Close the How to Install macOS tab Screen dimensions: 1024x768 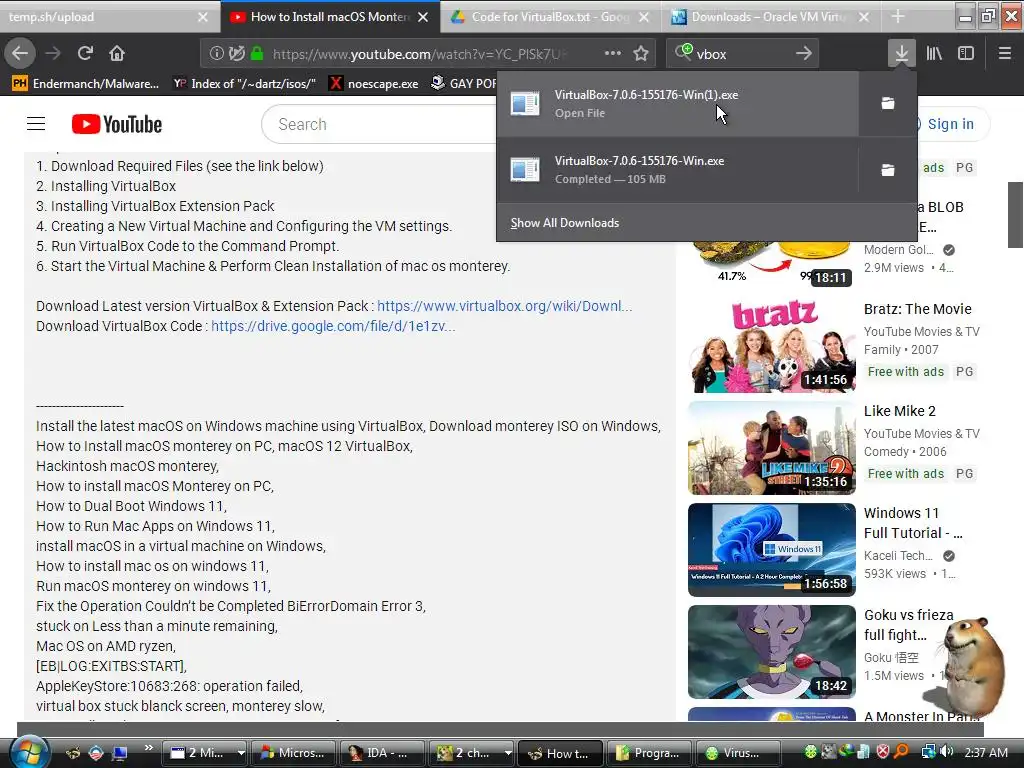(x=423, y=17)
